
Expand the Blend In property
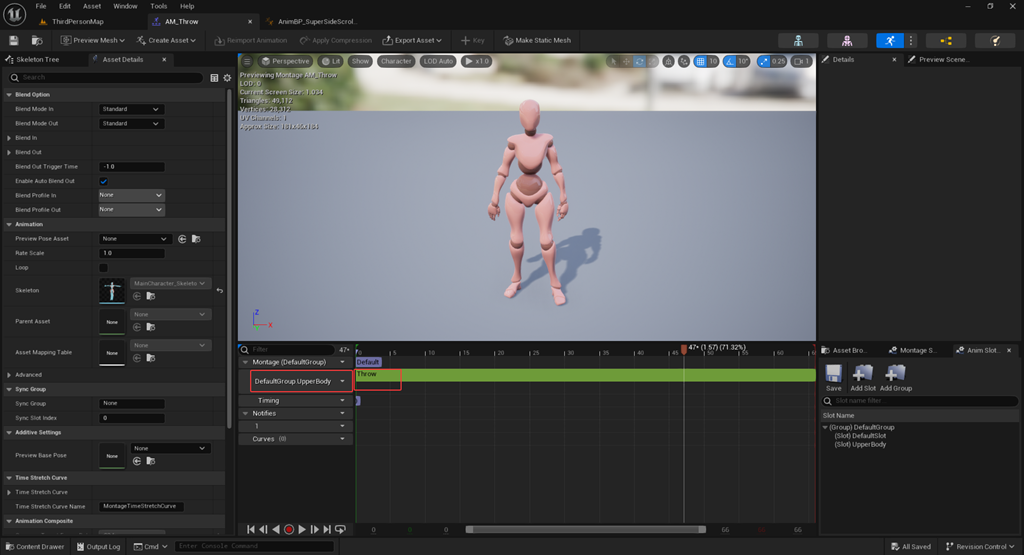click(9, 138)
